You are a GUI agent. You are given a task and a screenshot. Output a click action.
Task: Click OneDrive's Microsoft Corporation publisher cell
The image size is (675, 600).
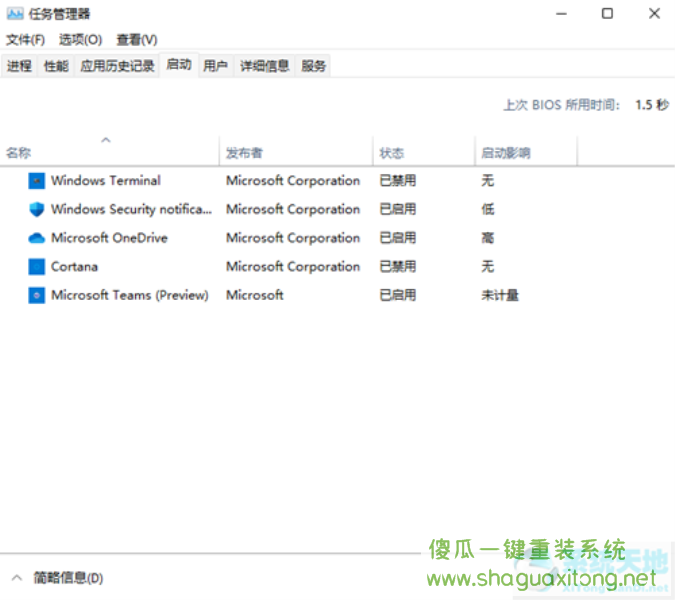pos(293,238)
